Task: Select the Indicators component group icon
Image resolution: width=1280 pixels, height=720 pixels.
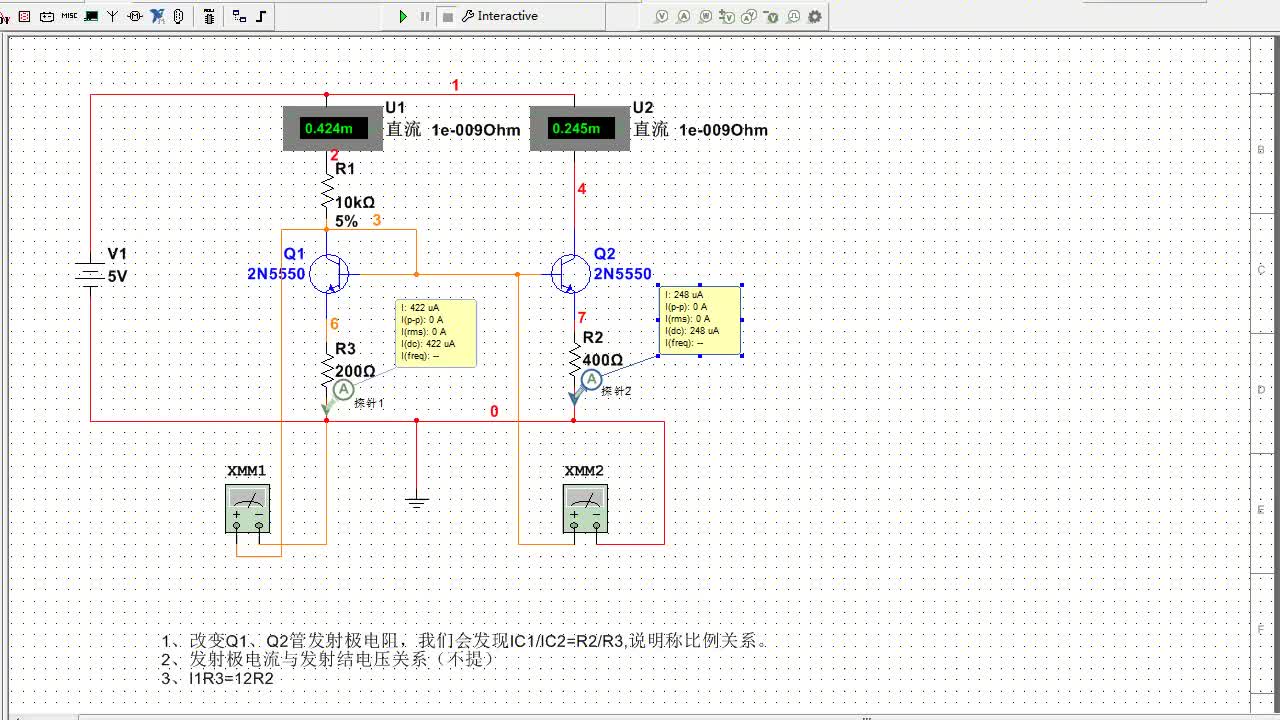Action: (x=25, y=16)
